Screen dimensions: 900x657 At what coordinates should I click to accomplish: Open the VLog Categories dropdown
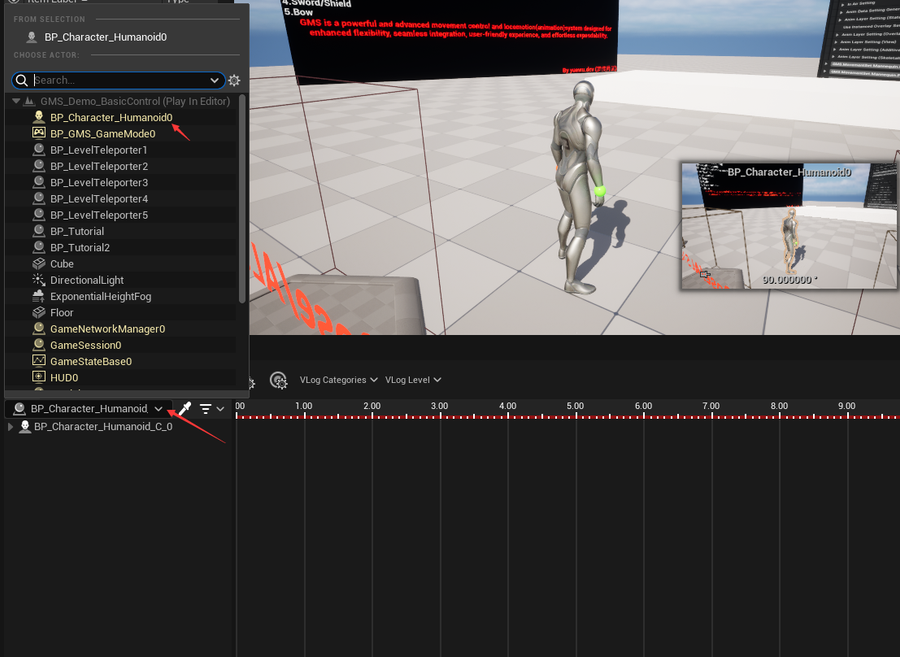(x=338, y=380)
